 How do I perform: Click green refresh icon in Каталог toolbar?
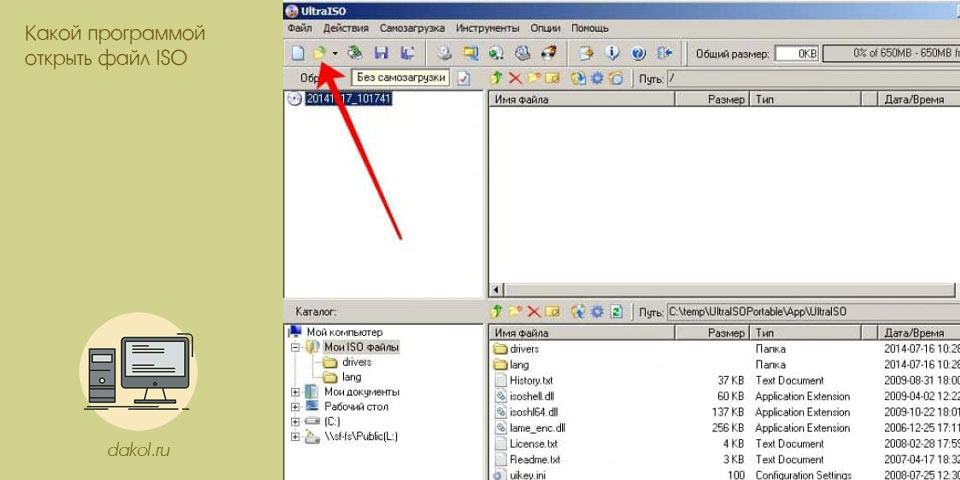pos(616,312)
